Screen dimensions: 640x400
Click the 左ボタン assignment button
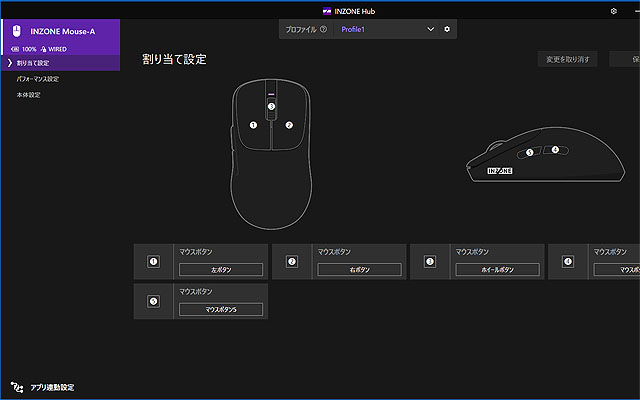[x=221, y=269]
